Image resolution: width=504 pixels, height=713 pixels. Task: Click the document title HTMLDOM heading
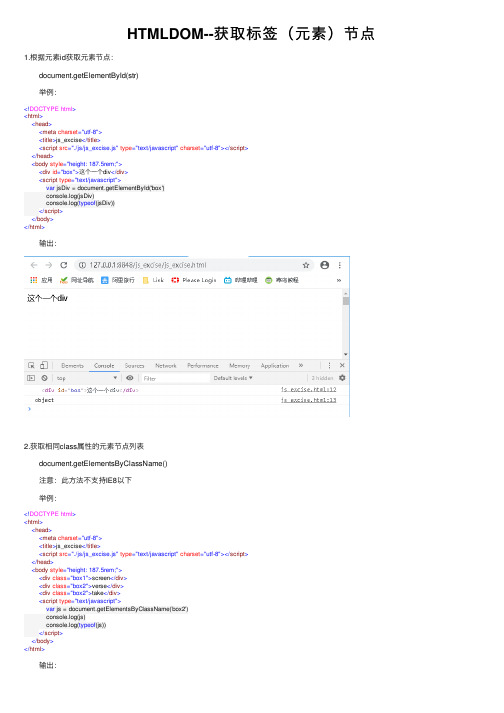pyautogui.click(x=251, y=34)
